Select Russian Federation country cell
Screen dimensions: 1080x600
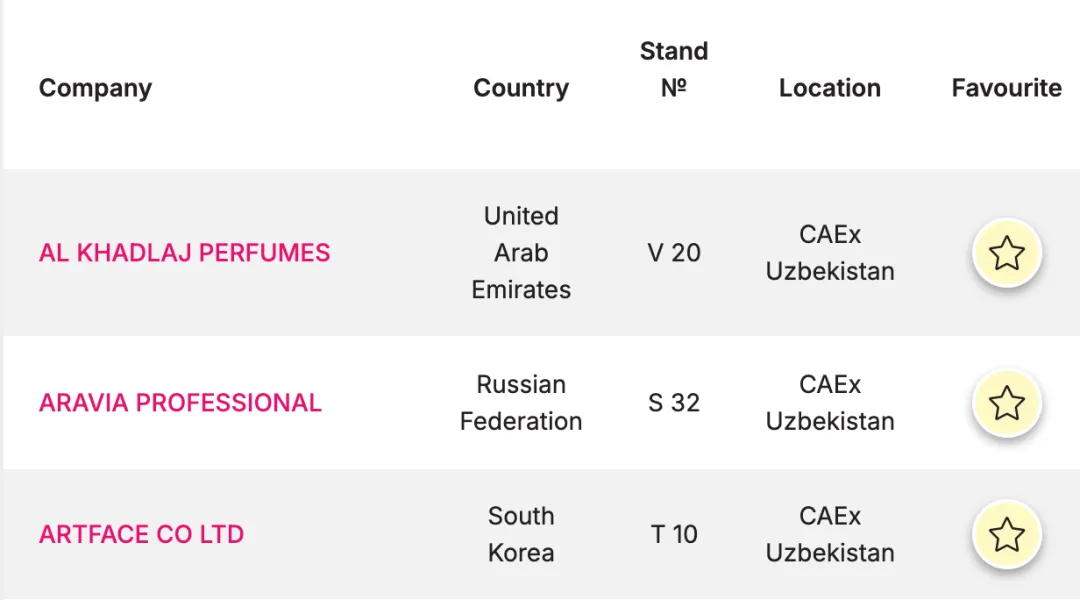click(521, 403)
